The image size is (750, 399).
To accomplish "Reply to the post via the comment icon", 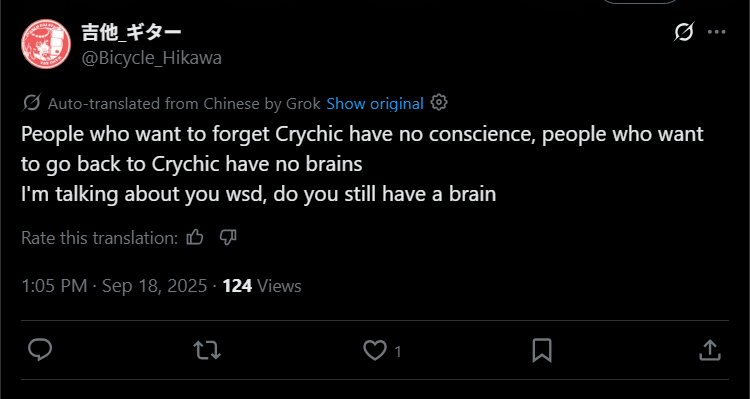I will pos(40,350).
